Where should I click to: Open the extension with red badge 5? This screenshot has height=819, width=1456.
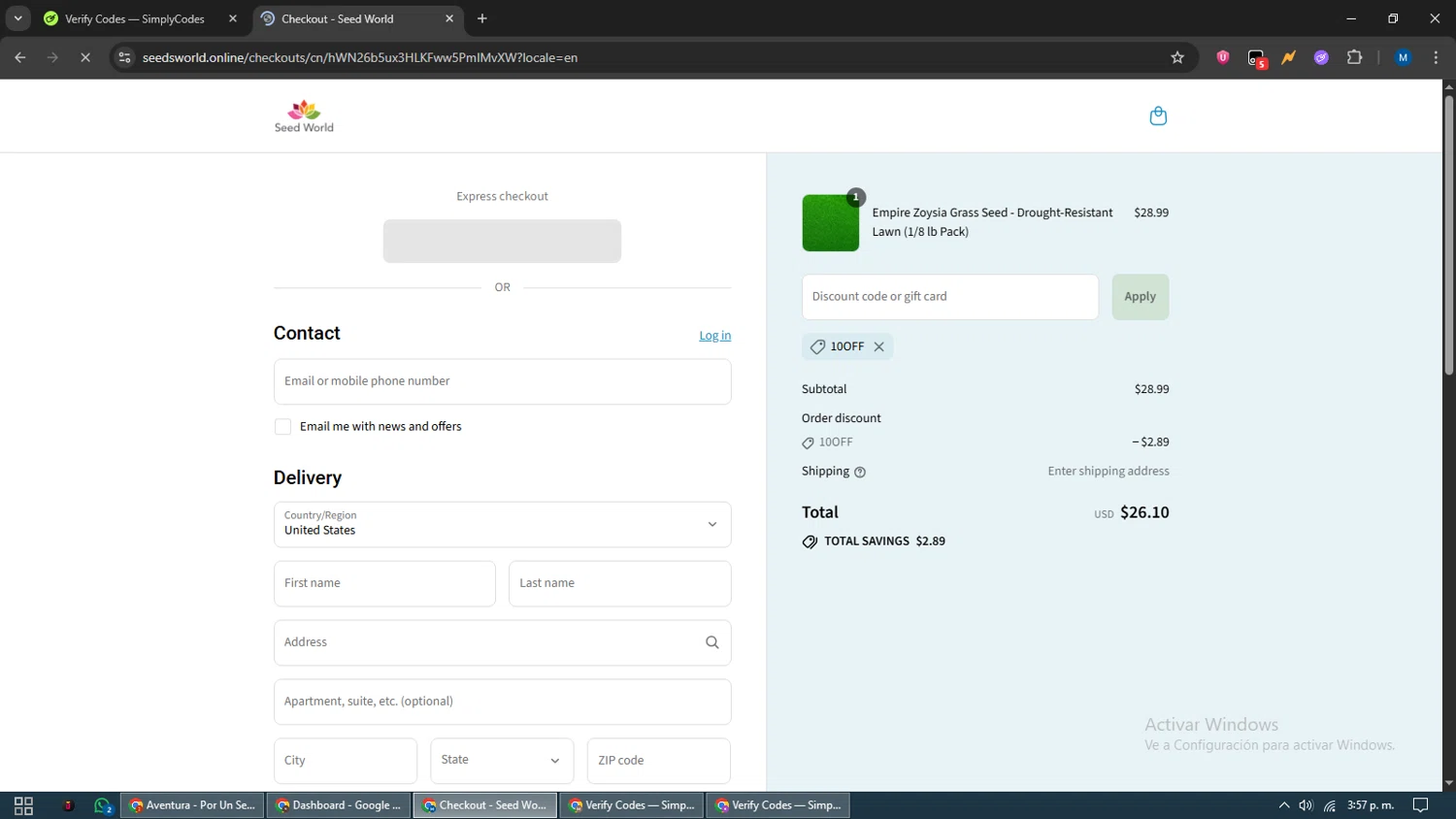pos(1256,58)
